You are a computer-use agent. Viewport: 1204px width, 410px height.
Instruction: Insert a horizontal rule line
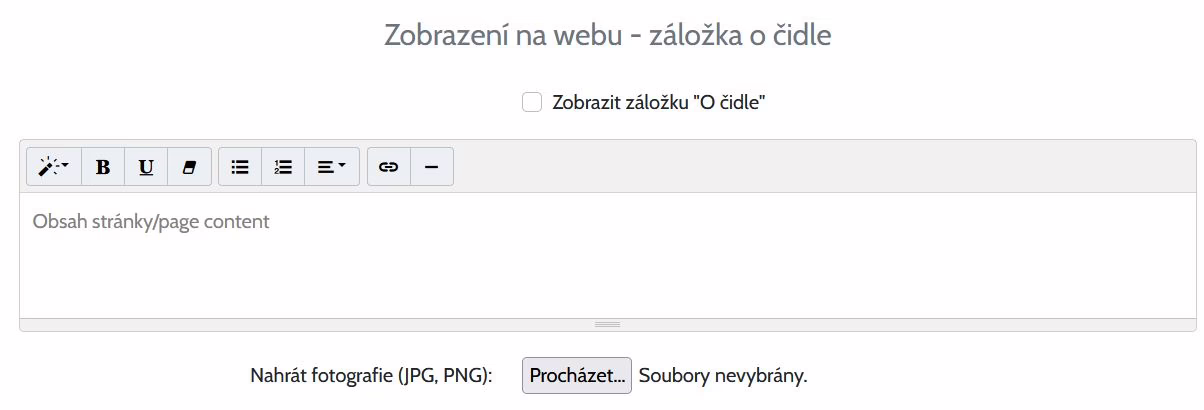(432, 167)
